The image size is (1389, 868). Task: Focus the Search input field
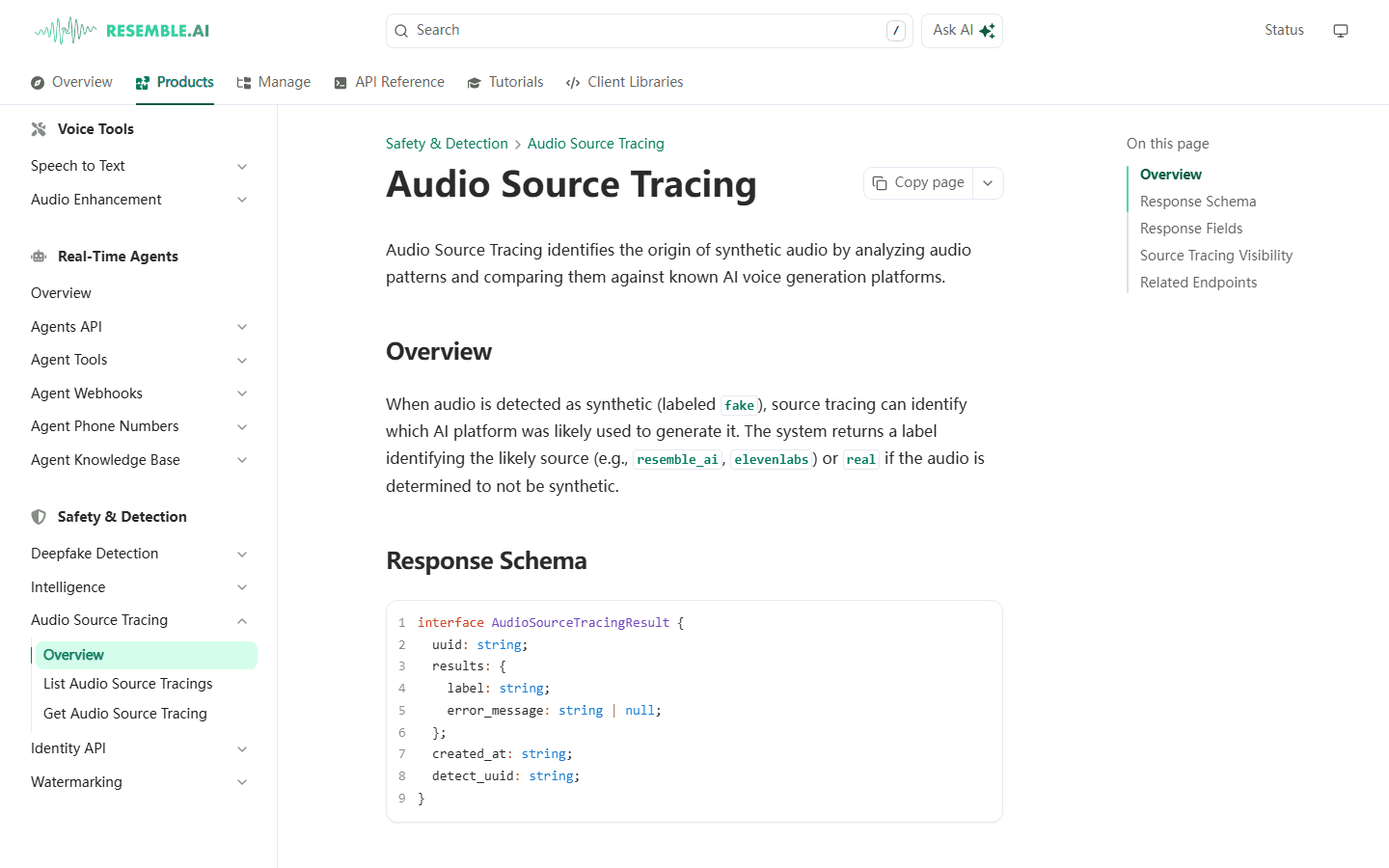pyautogui.click(x=649, y=31)
